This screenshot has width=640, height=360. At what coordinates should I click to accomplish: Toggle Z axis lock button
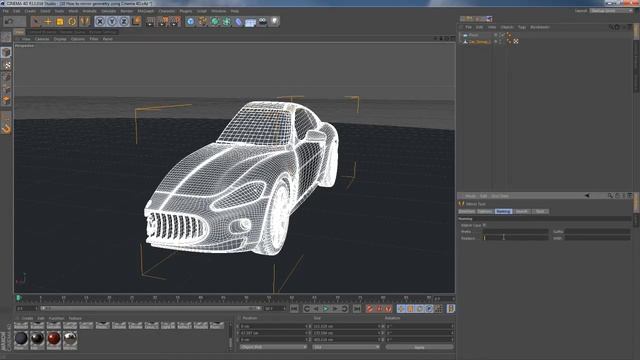pos(124,21)
